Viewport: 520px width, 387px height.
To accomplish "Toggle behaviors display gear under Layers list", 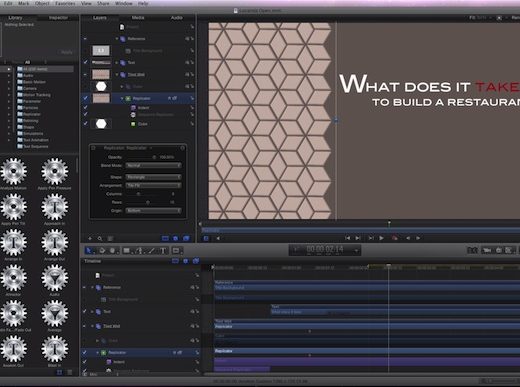I will click(176, 238).
